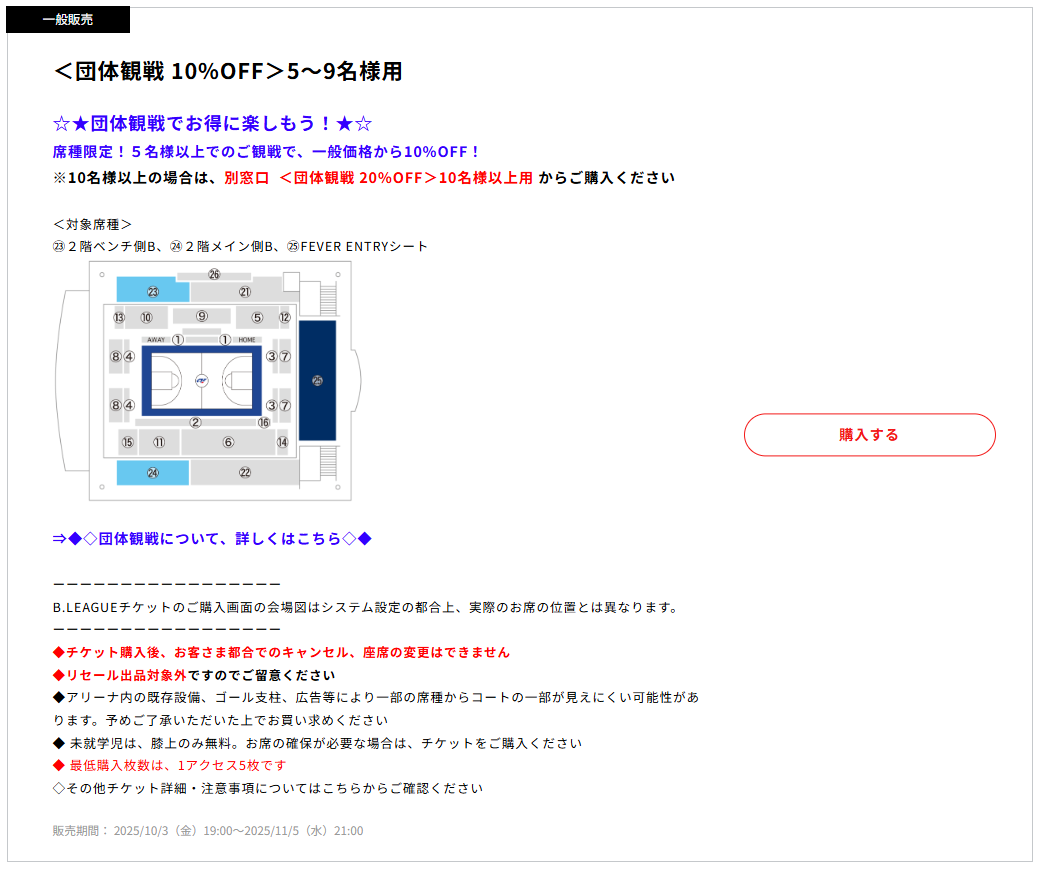
Task: Click the red チケット購入後 cancellation notice
Action: point(281,652)
